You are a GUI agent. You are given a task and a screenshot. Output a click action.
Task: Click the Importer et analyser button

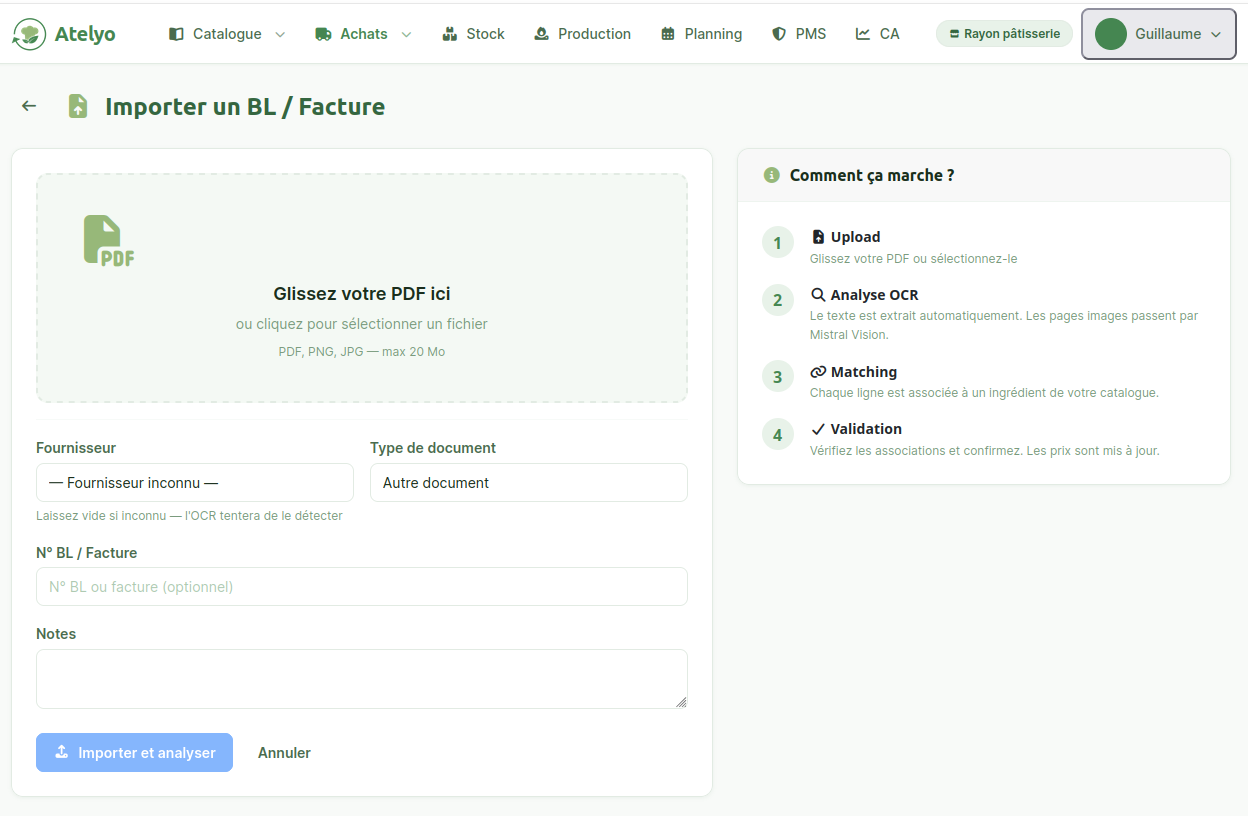[134, 753]
